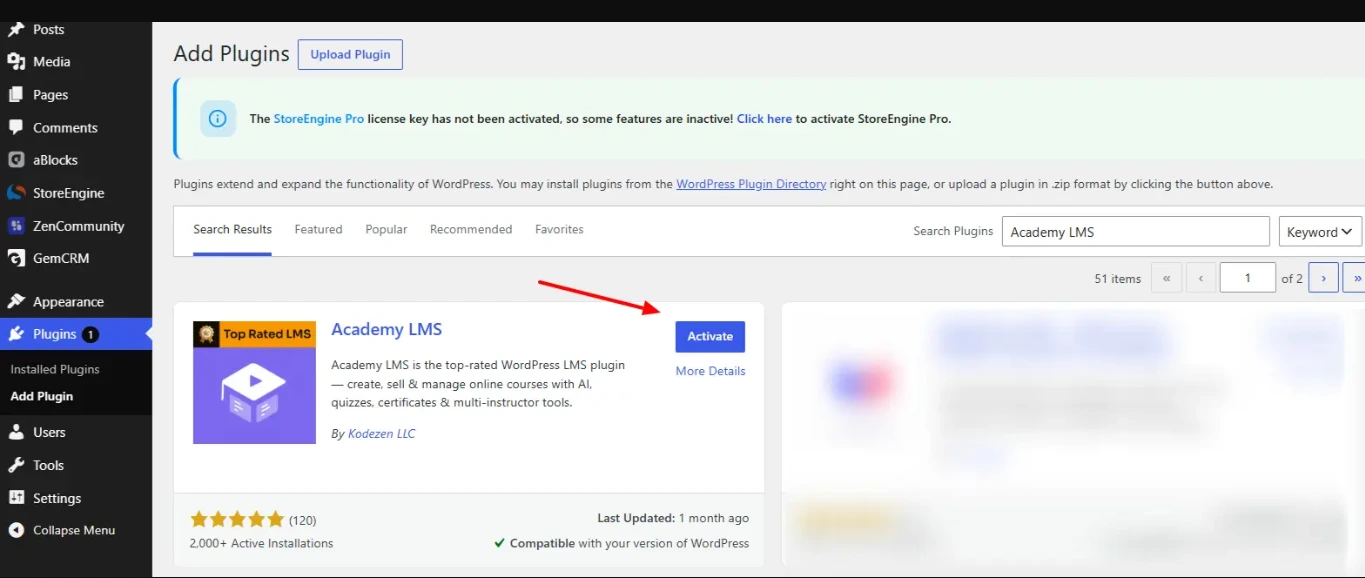Click the Plugins update count badge
The height and width of the screenshot is (578, 1365).
point(90,335)
